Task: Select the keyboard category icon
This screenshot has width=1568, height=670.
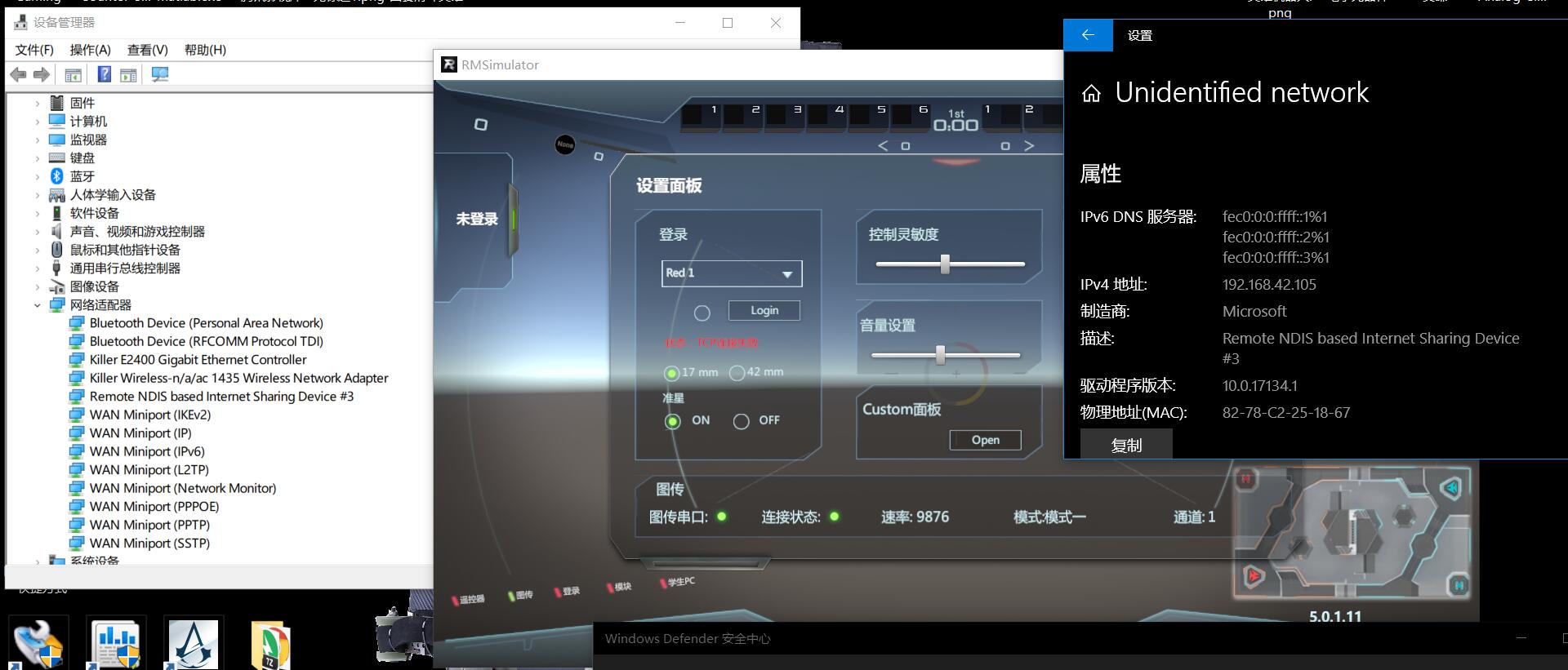Action: click(x=56, y=158)
